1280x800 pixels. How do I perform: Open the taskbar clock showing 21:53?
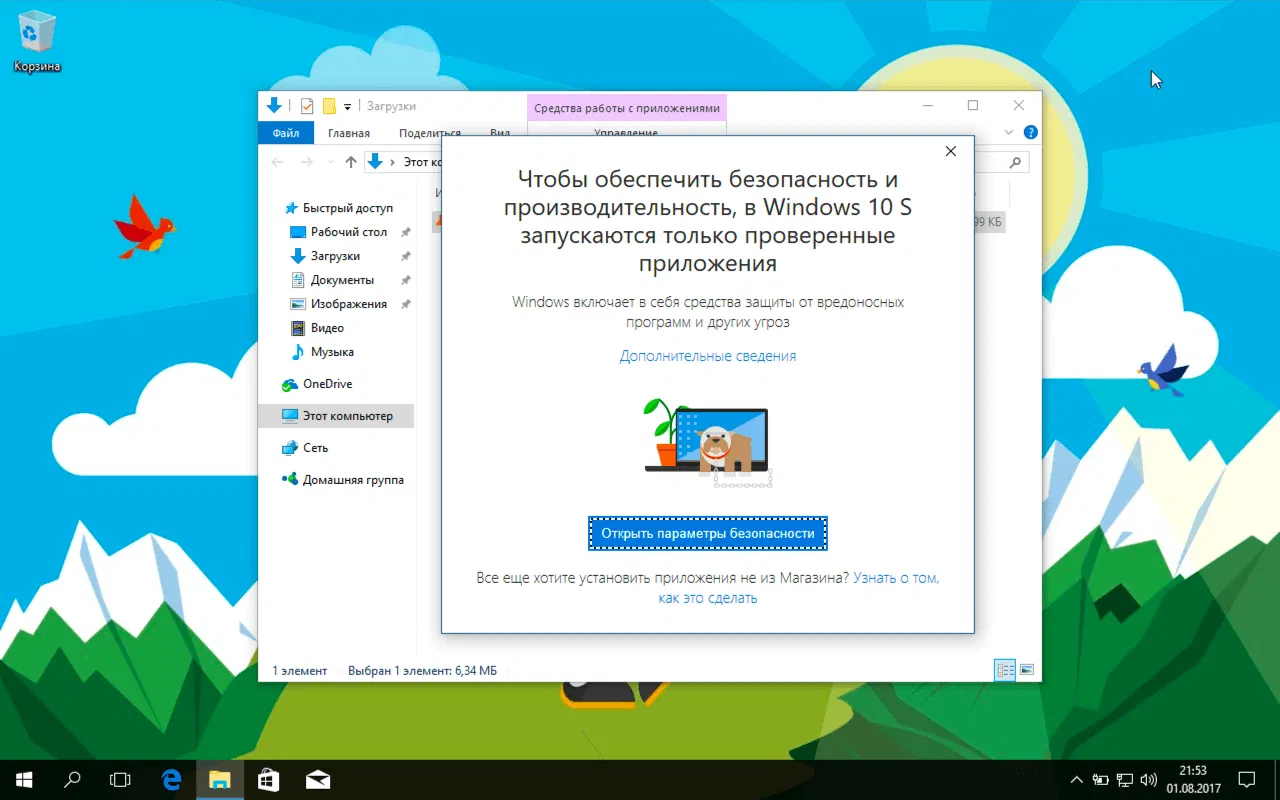[x=1193, y=779]
